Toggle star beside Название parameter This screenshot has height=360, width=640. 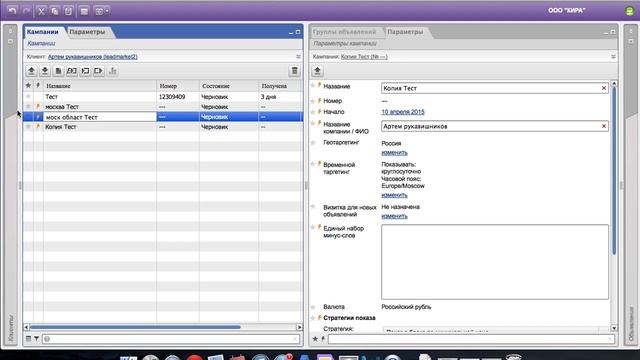pyautogui.click(x=313, y=86)
